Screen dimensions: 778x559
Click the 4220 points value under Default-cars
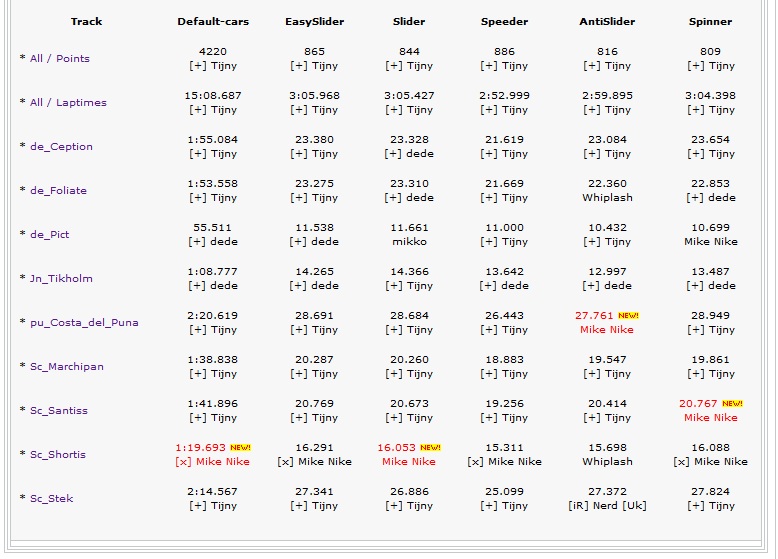pos(213,52)
